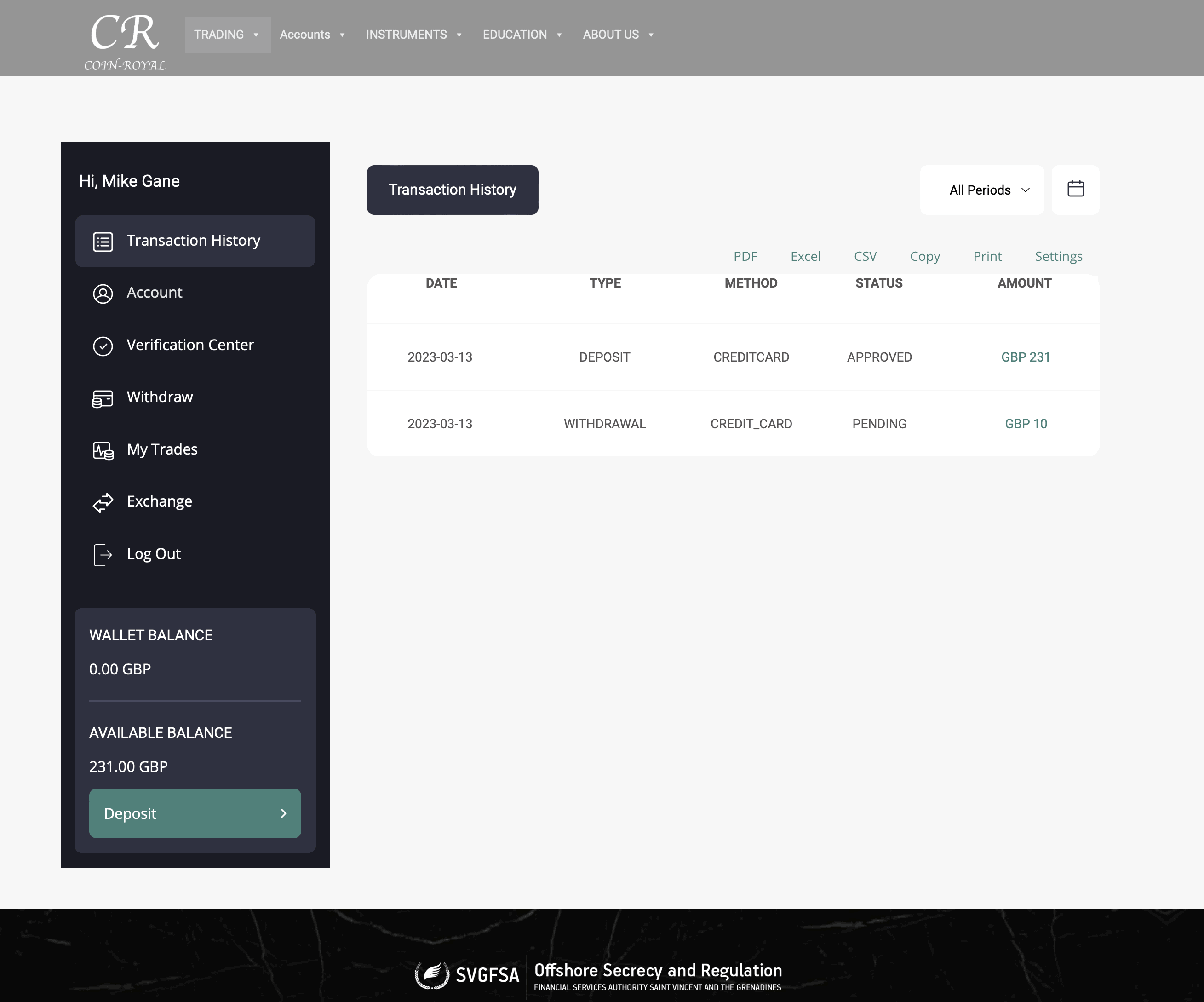The height and width of the screenshot is (1002, 1204).
Task: Sort table by AMOUNT column header
Action: click(x=1024, y=283)
